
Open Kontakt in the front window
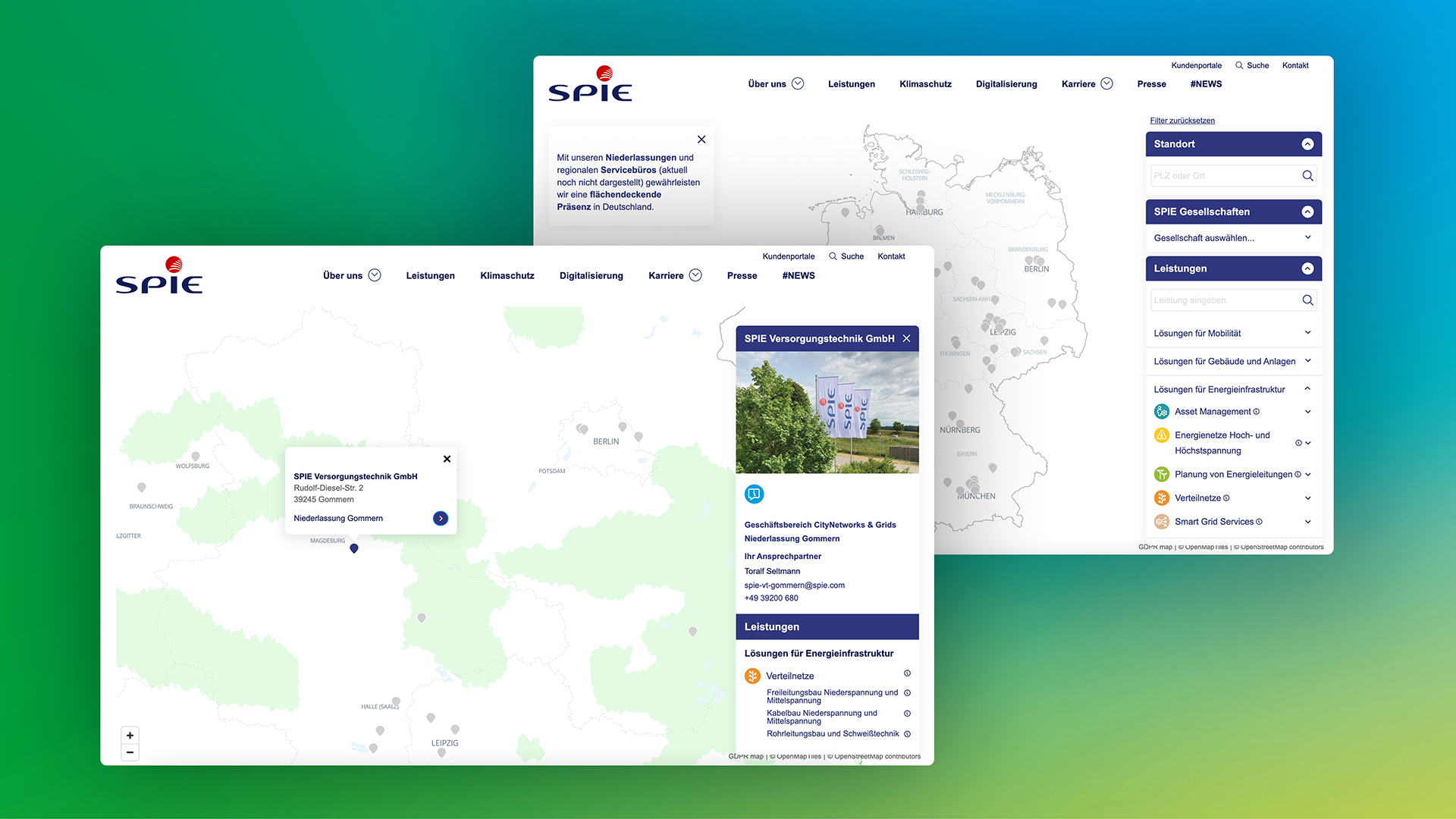[891, 256]
